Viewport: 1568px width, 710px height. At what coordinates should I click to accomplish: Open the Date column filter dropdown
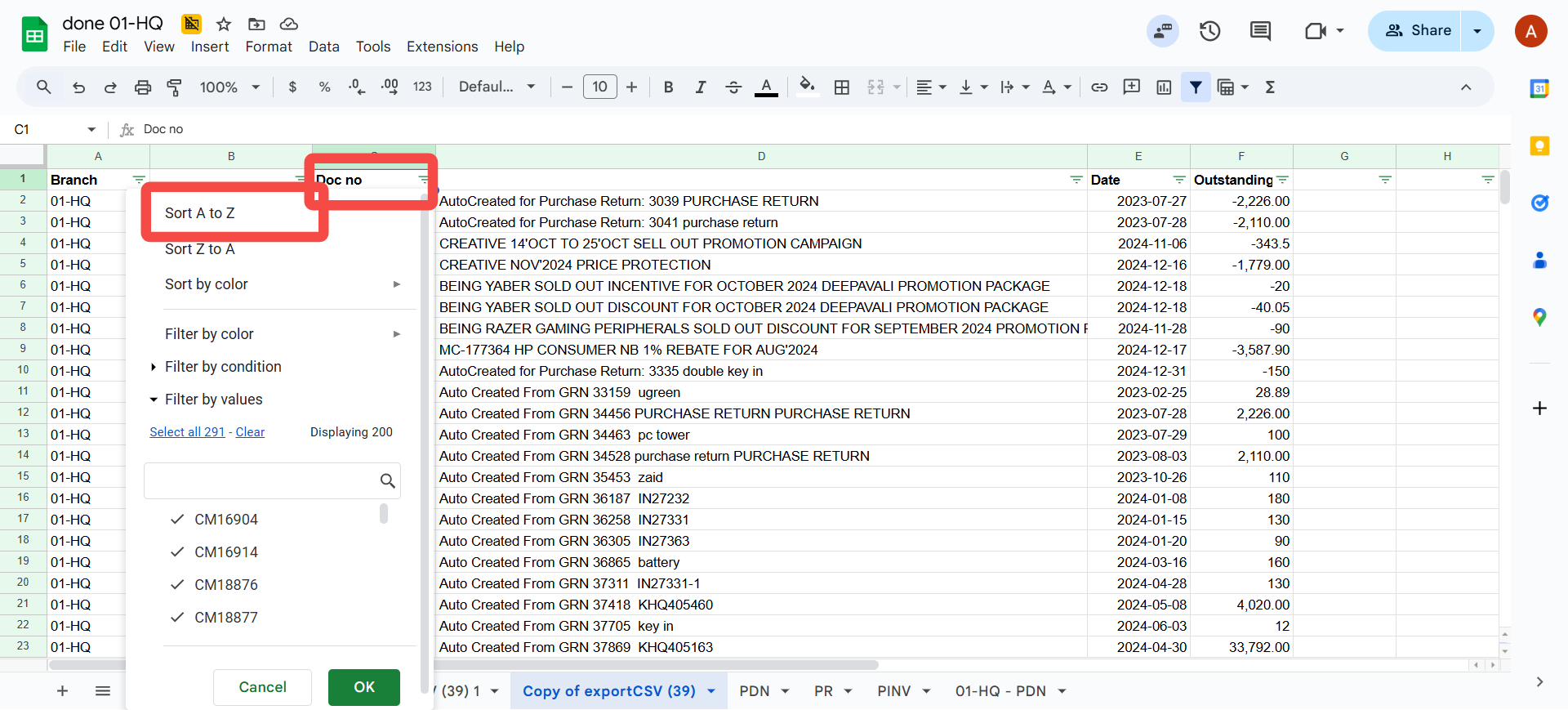pyautogui.click(x=1179, y=180)
